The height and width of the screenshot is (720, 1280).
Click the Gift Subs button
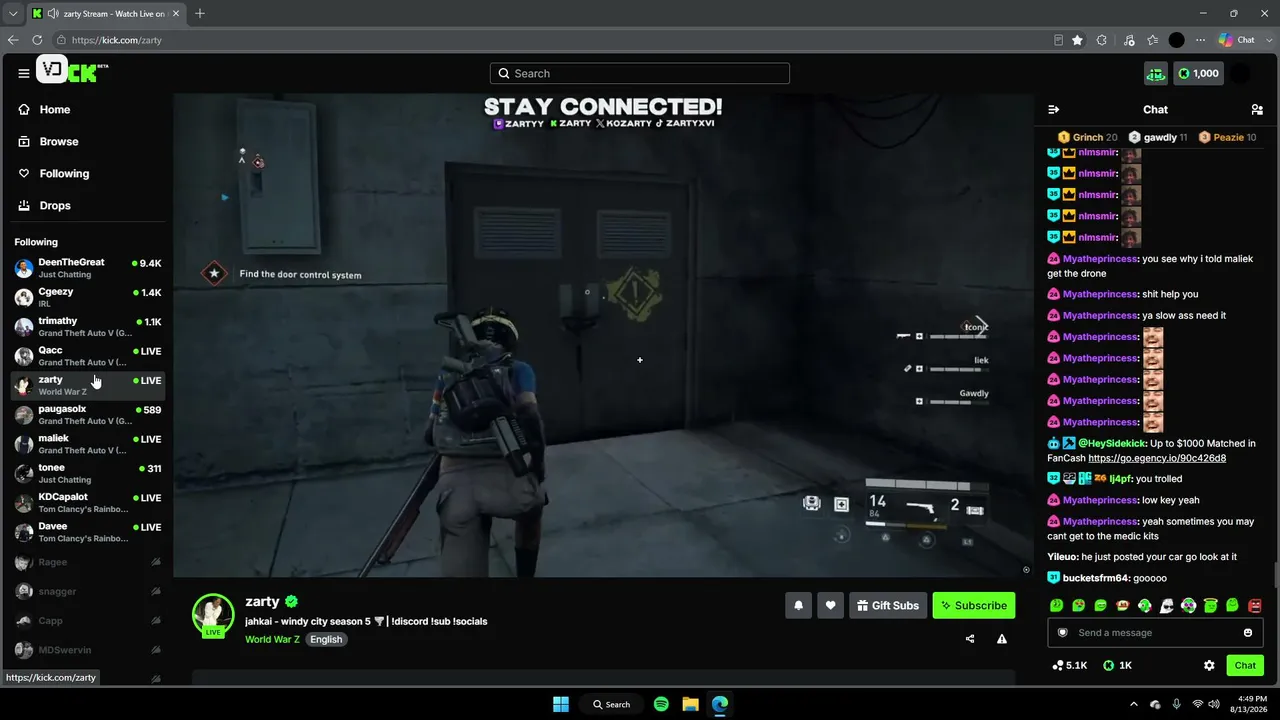pos(888,605)
